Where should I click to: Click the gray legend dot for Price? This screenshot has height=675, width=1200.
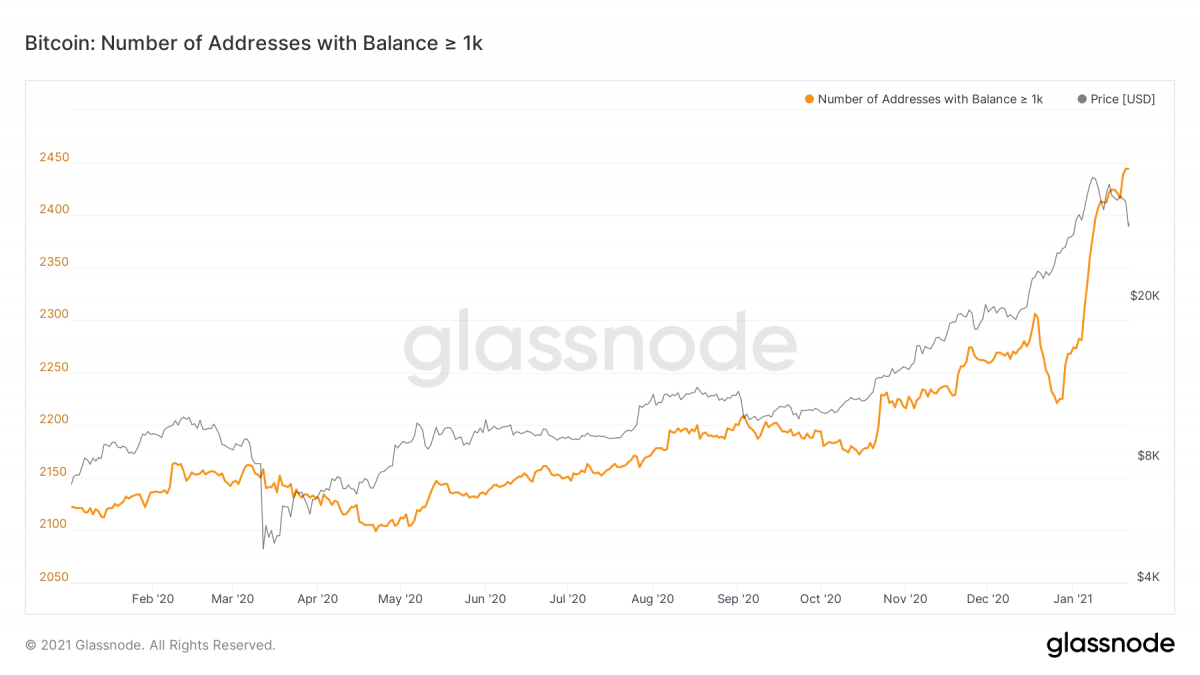[1081, 99]
